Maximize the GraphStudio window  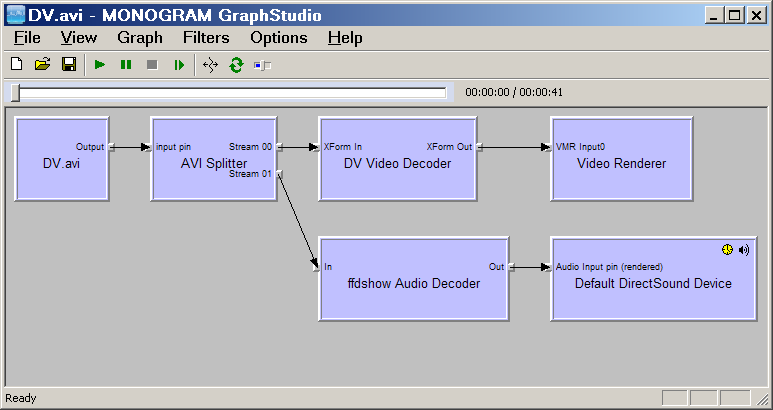pyautogui.click(x=735, y=15)
